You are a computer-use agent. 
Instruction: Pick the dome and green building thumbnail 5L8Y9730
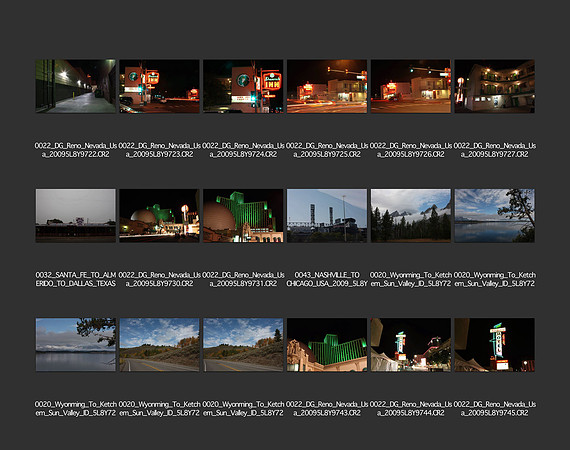[x=159, y=216]
